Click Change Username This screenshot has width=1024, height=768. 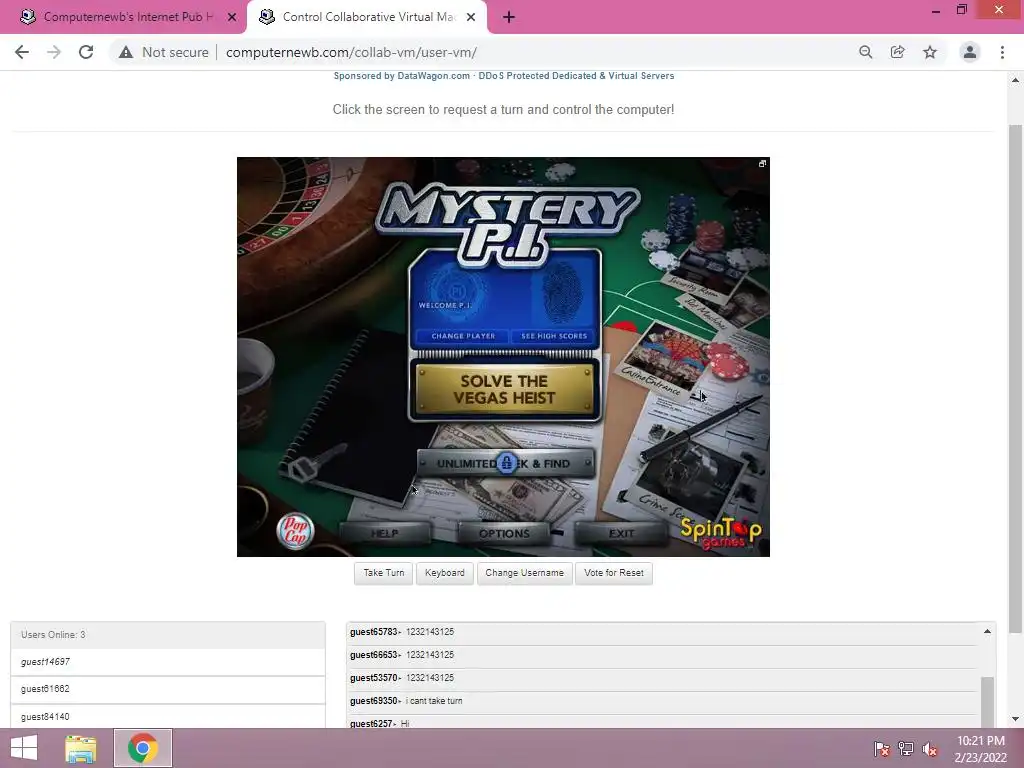coord(524,573)
